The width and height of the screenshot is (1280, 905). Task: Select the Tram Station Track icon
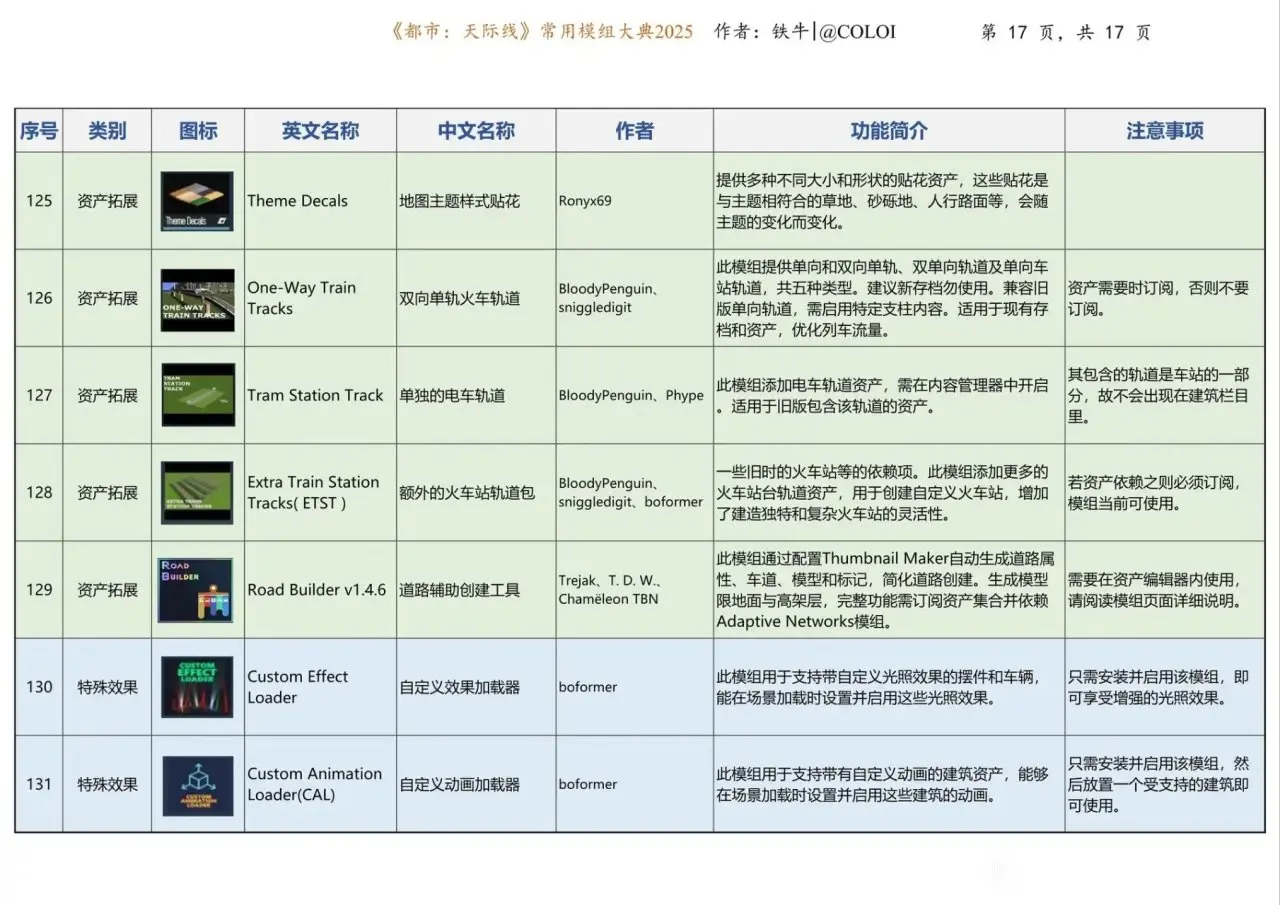[197, 395]
